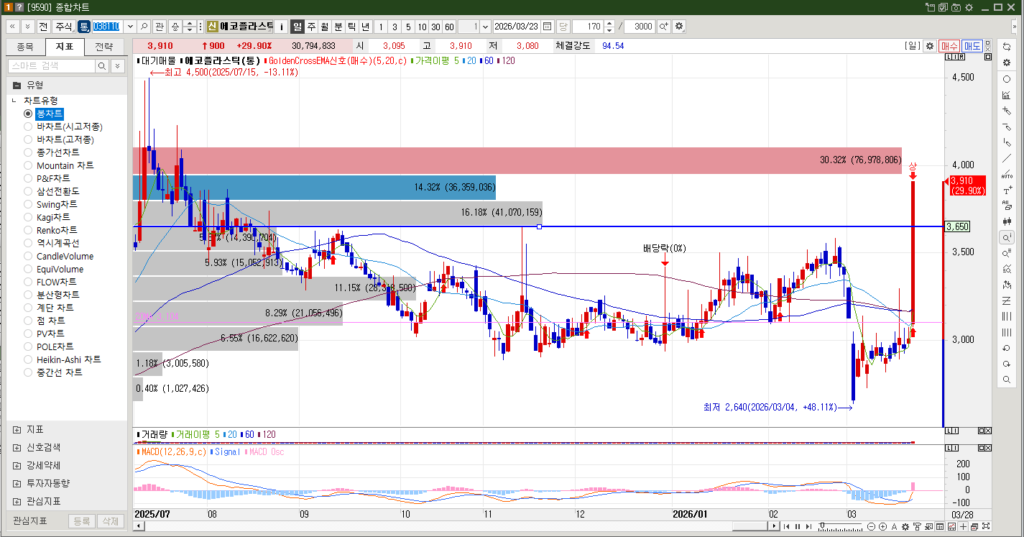Click the stock info 'i' icon
The height and width of the screenshot is (537, 1024).
[x=281, y=25]
